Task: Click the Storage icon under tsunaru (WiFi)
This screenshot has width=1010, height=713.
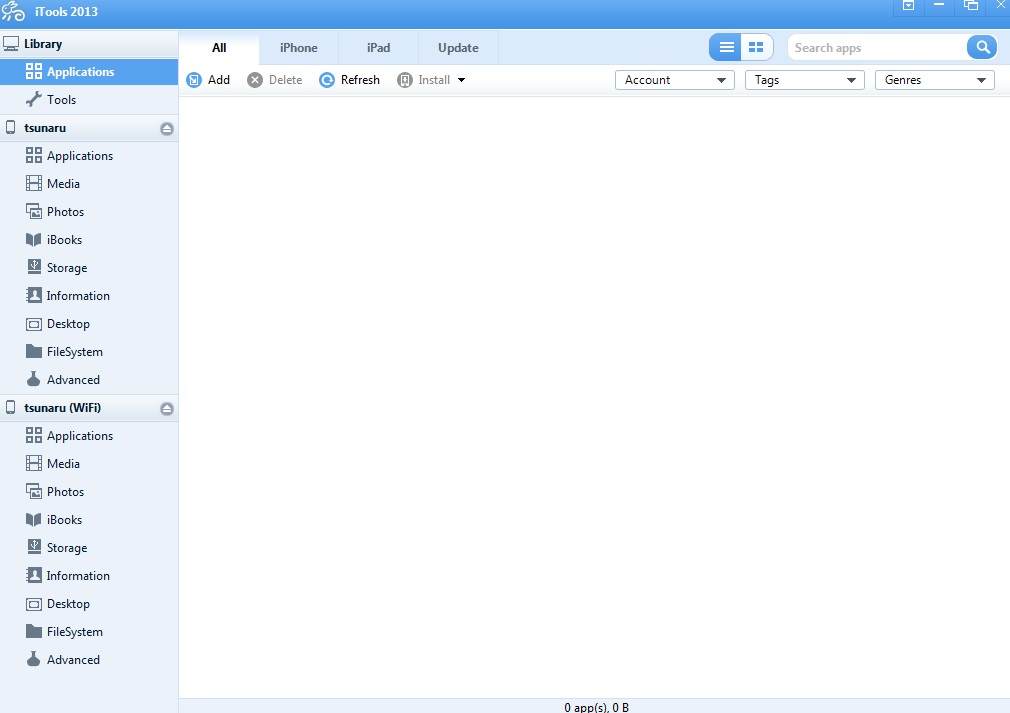Action: pos(33,547)
